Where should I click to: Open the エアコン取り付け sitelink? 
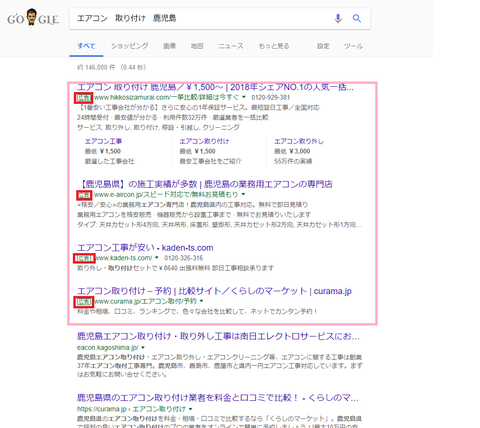(204, 141)
